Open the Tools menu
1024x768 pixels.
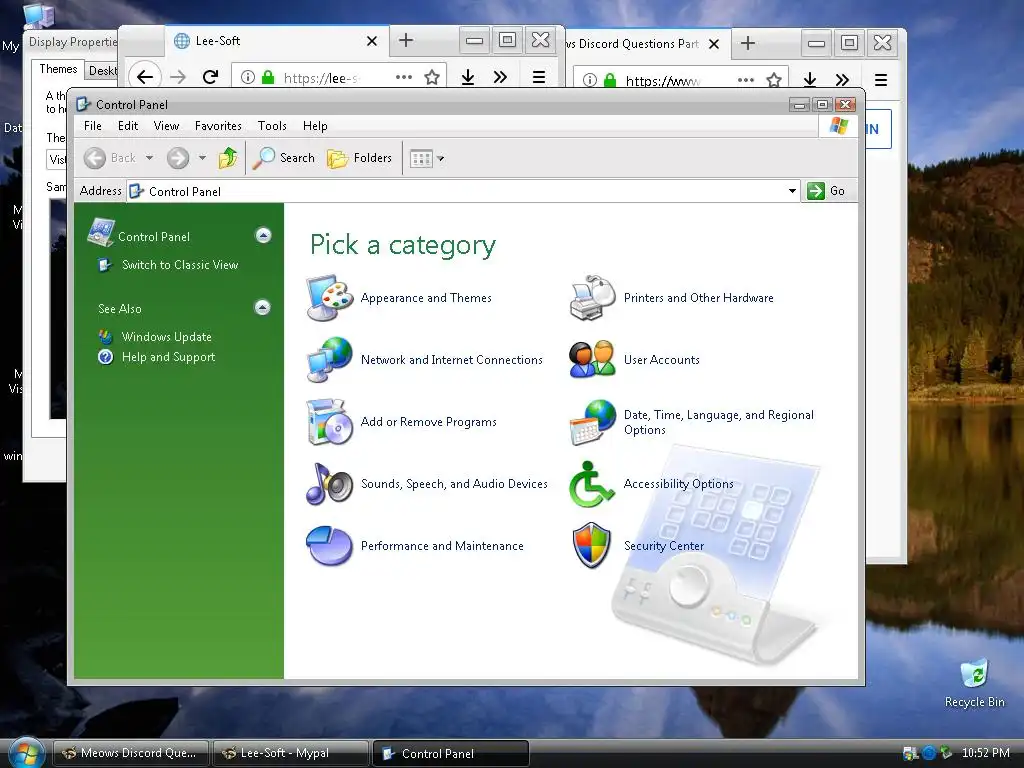(x=272, y=126)
